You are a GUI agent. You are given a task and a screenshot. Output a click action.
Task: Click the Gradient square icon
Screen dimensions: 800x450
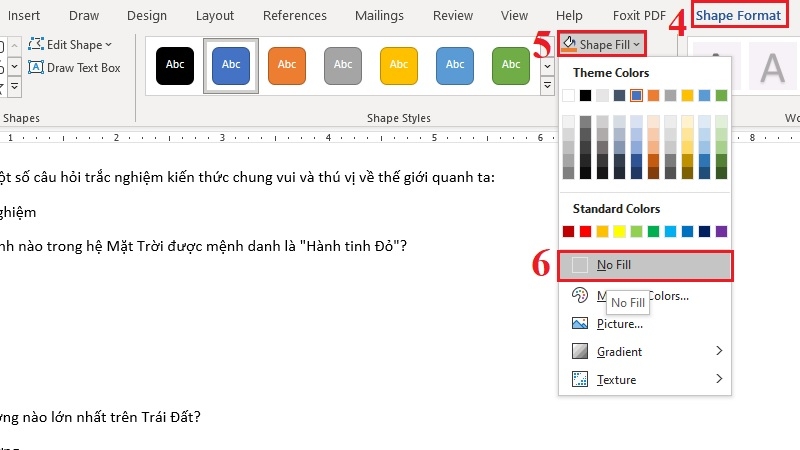(x=580, y=351)
